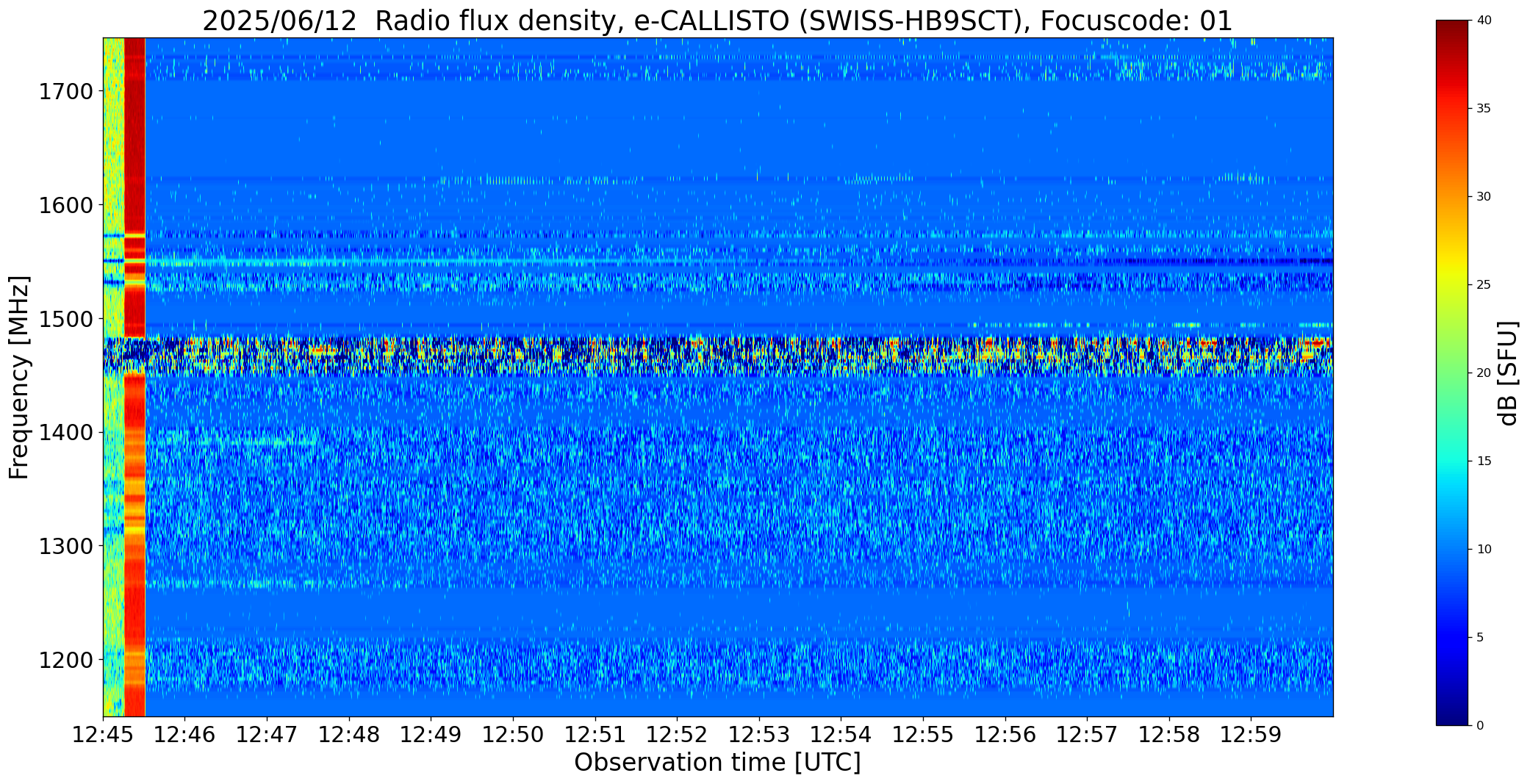This screenshot has height=784, width=1530.
Task: Click the colorbar tick label 15
Action: (1484, 461)
